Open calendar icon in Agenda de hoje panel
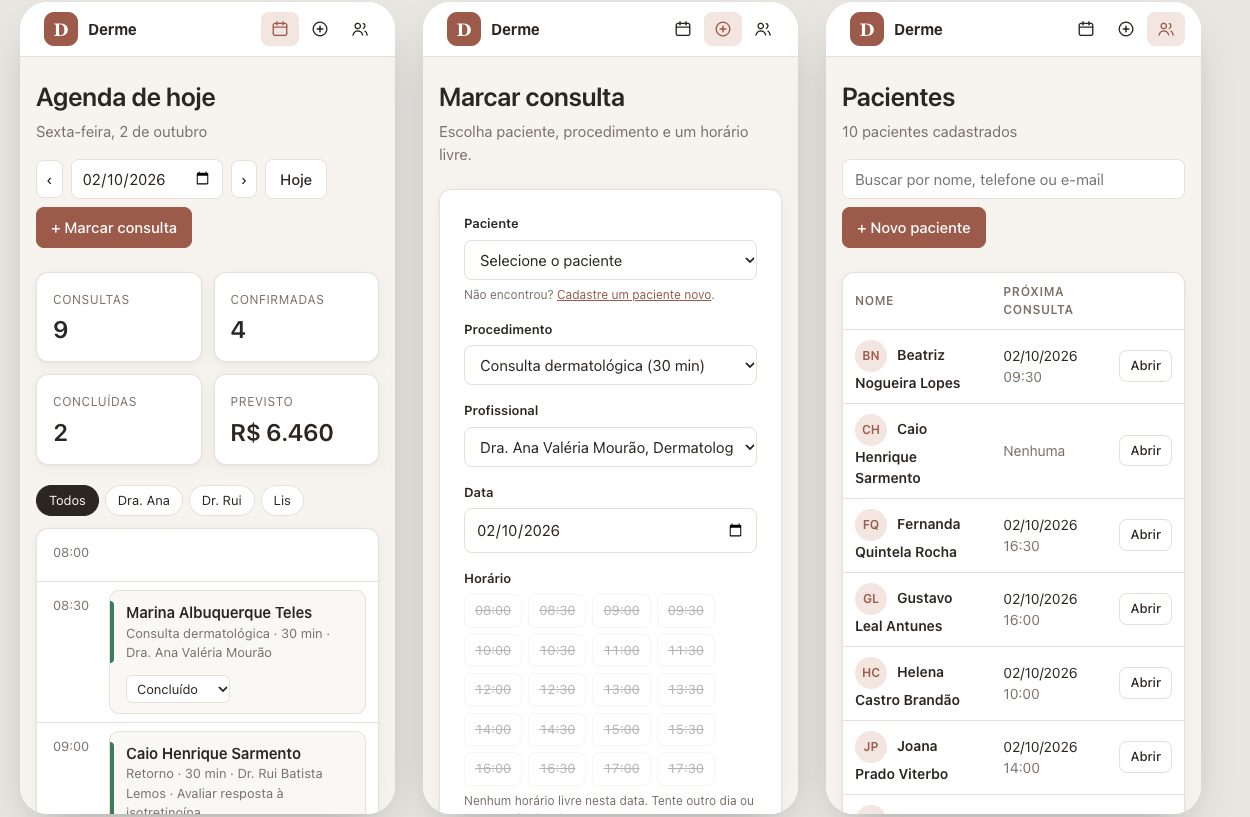This screenshot has height=817, width=1250. (280, 29)
